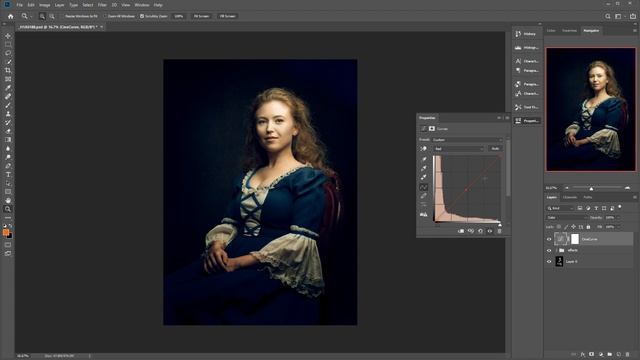640x360 pixels.
Task: Open the Curves Preset dropdown
Action: point(467,140)
